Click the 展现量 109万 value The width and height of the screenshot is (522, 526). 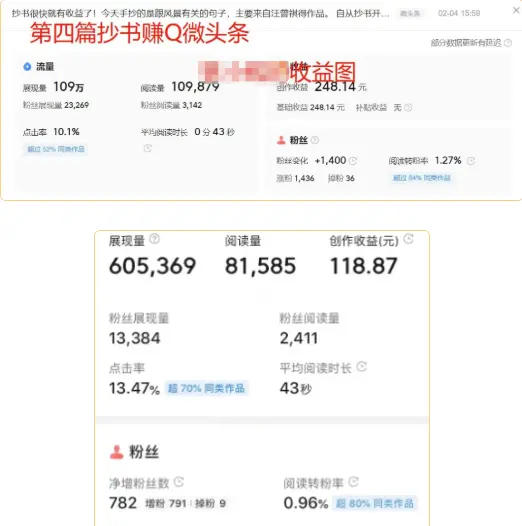pyautogui.click(x=69, y=87)
